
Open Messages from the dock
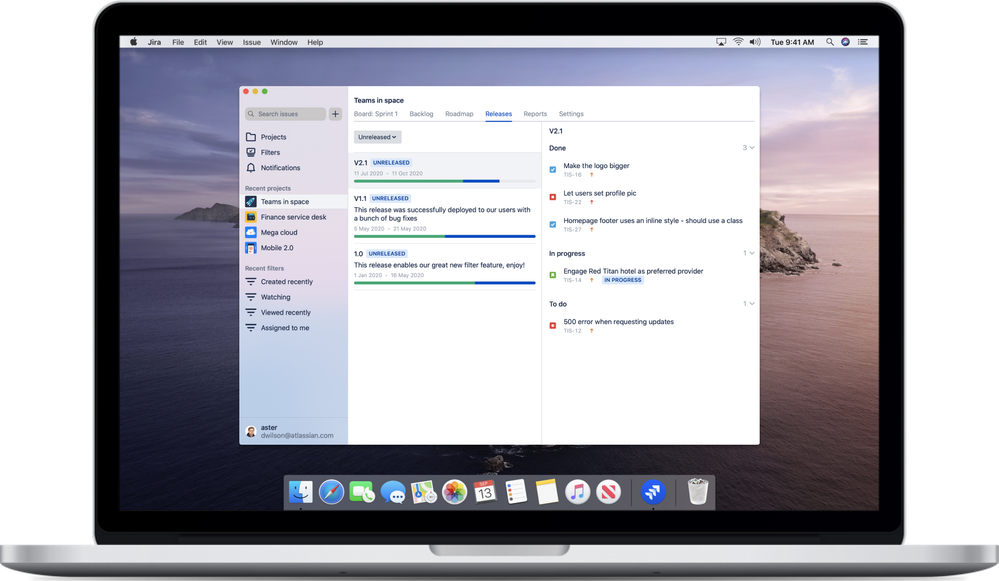pyautogui.click(x=393, y=492)
